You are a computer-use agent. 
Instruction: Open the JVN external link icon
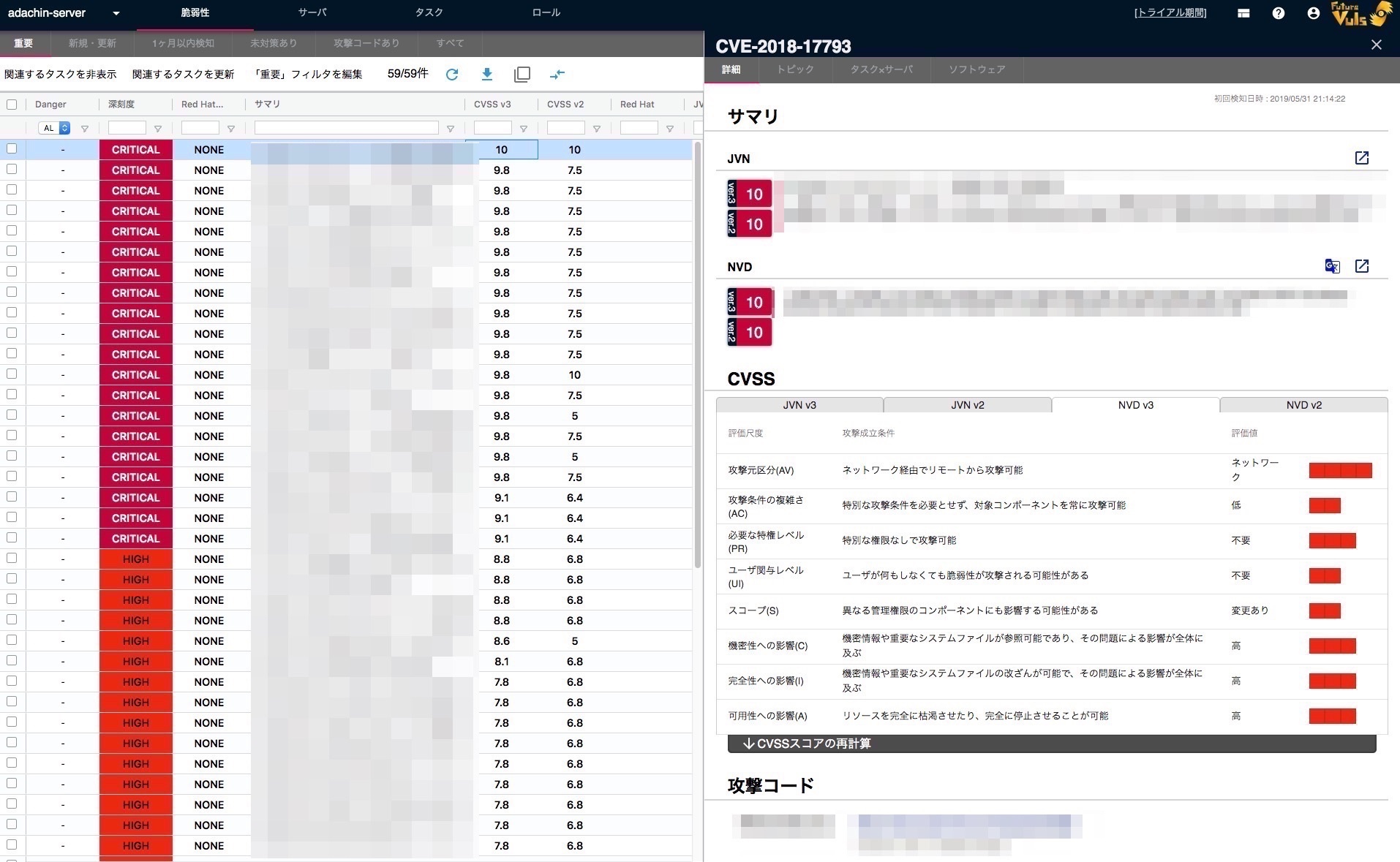(x=1361, y=158)
